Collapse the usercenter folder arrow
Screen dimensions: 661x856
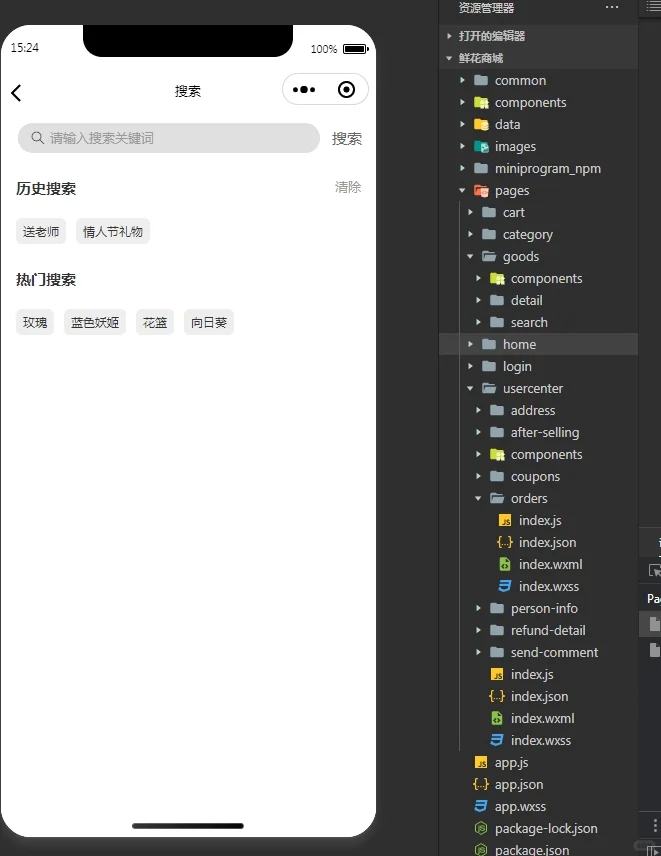[x=470, y=388]
